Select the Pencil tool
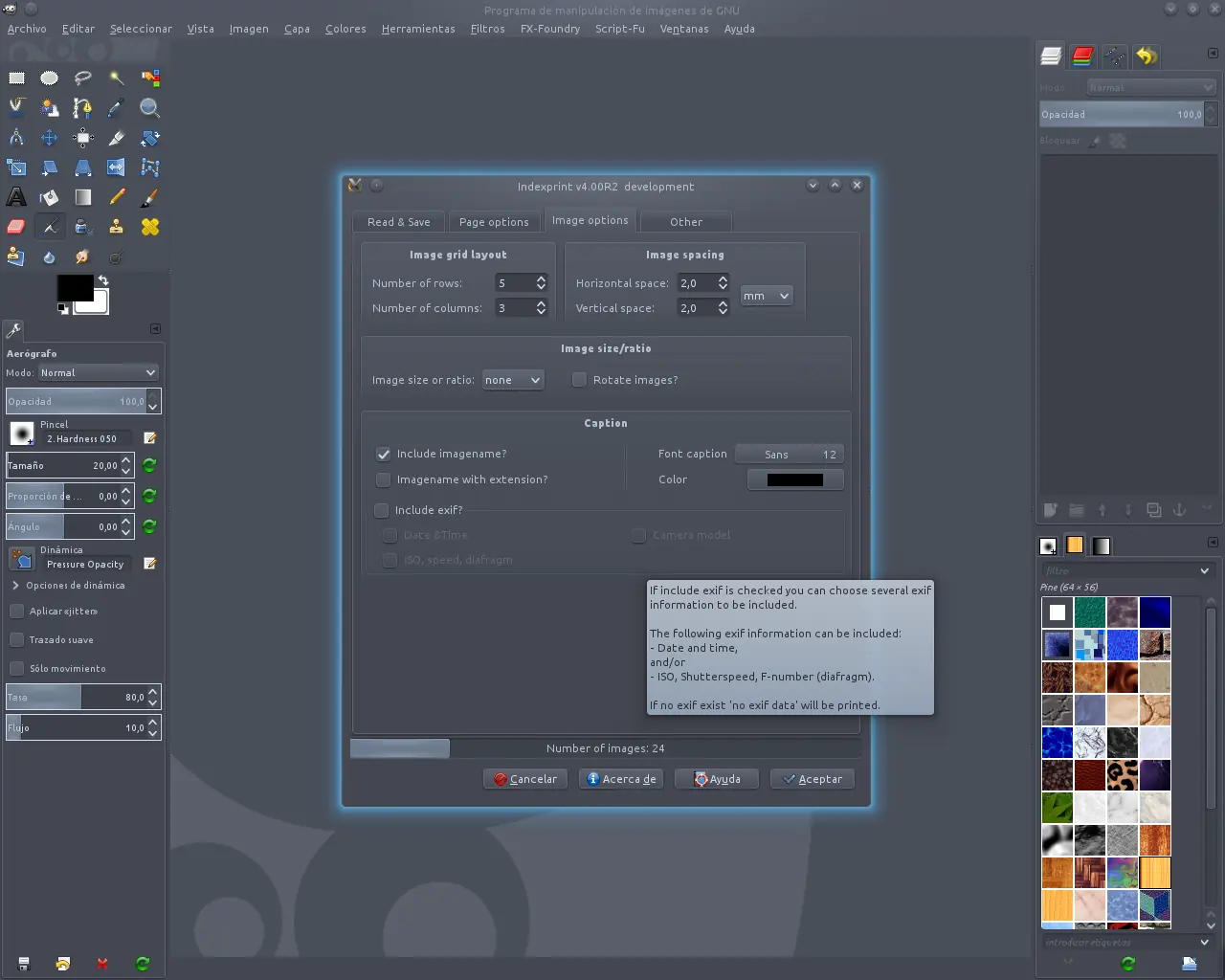Screen dimensions: 1225x980 pyautogui.click(x=117, y=197)
